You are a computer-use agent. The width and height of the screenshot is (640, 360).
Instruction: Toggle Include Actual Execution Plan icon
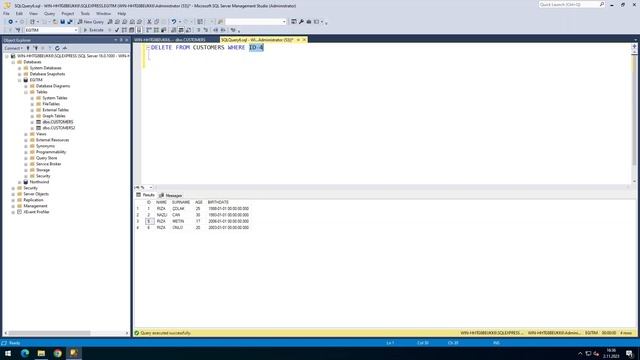[x=149, y=30]
